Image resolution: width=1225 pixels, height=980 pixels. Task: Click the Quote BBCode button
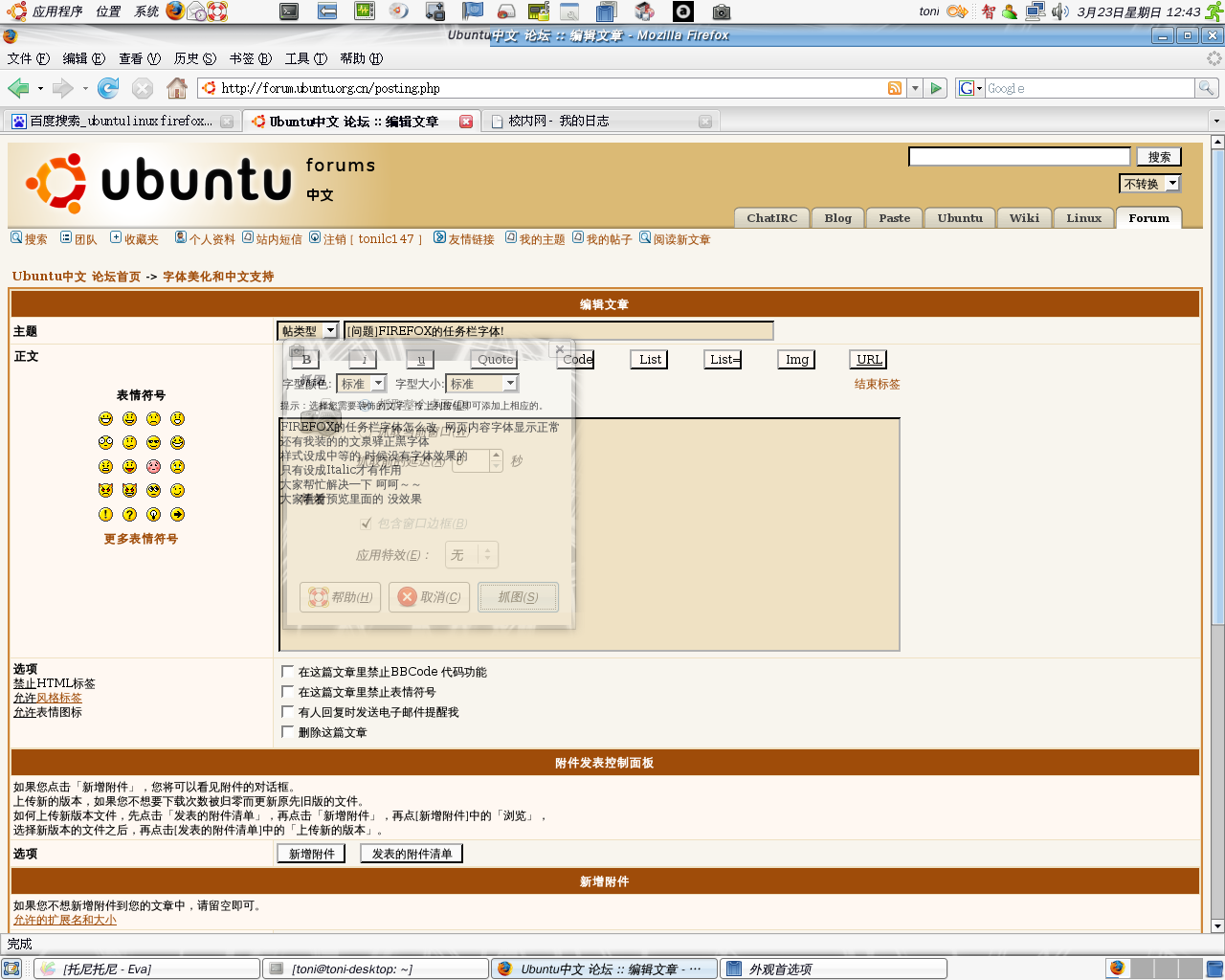click(x=495, y=359)
